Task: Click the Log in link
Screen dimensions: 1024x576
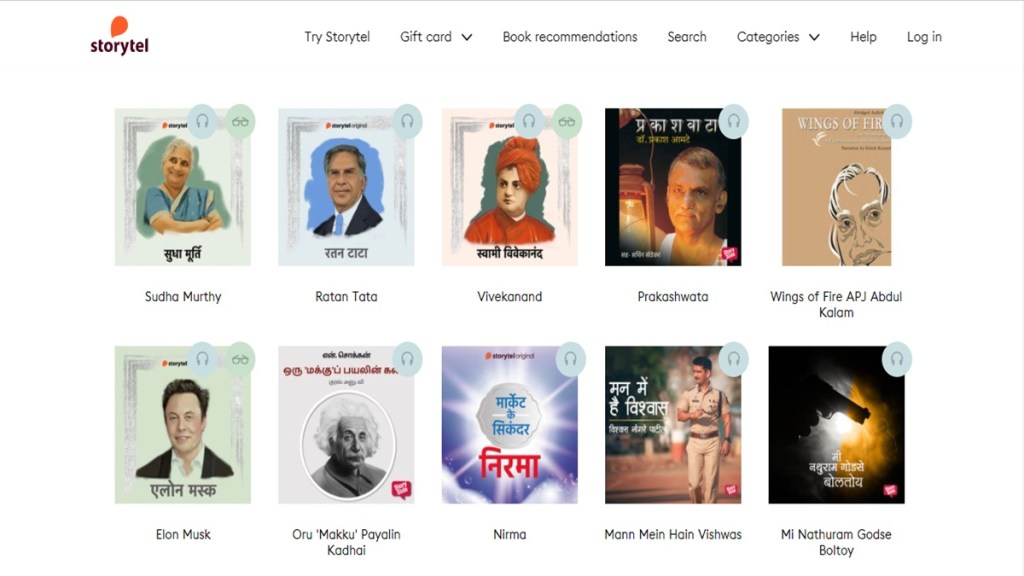Action: click(924, 37)
